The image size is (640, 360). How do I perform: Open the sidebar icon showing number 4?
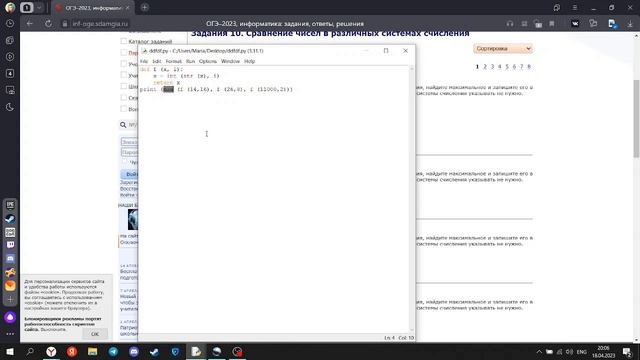[10, 73]
